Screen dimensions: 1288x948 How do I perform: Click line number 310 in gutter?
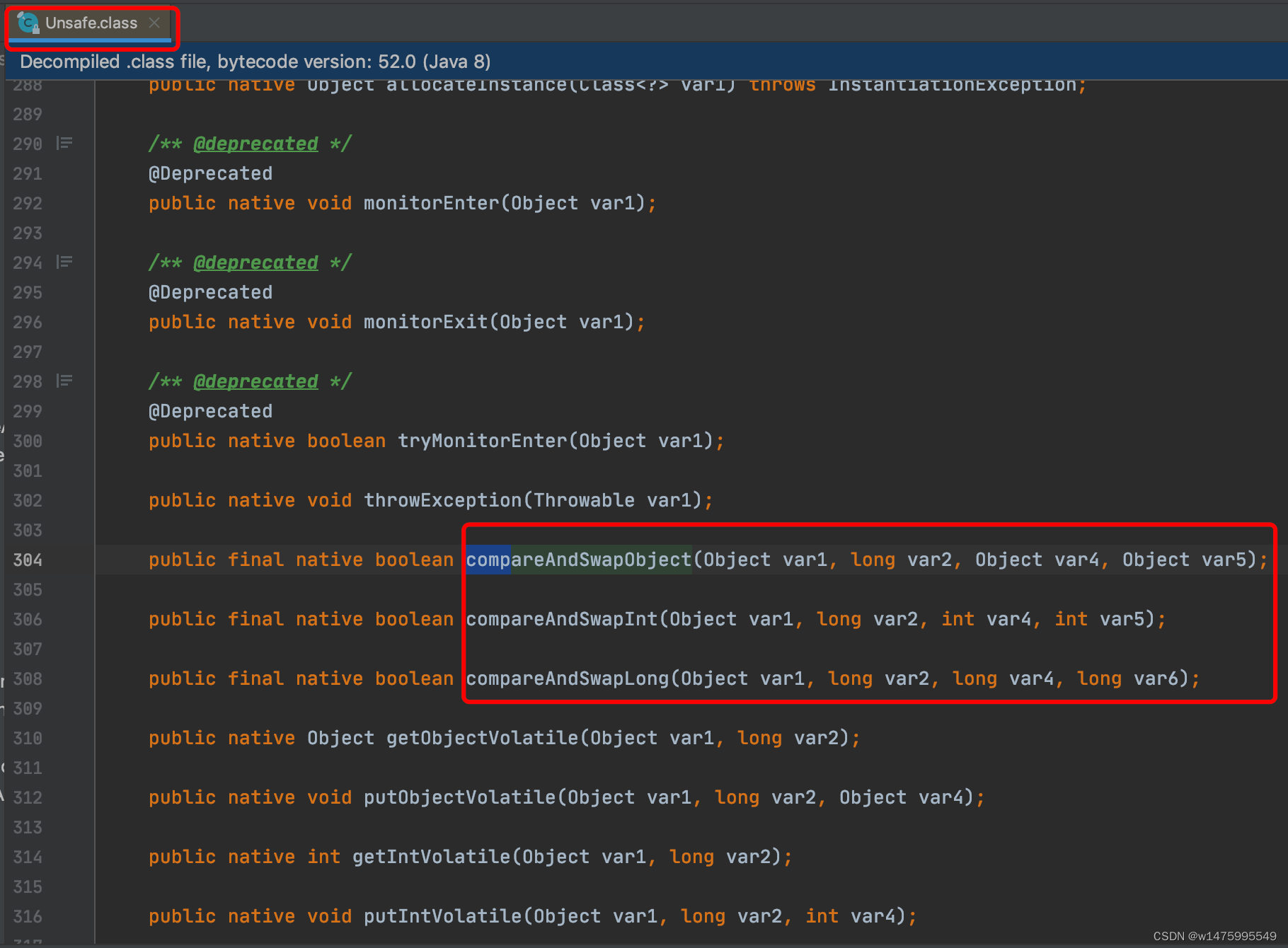click(28, 738)
